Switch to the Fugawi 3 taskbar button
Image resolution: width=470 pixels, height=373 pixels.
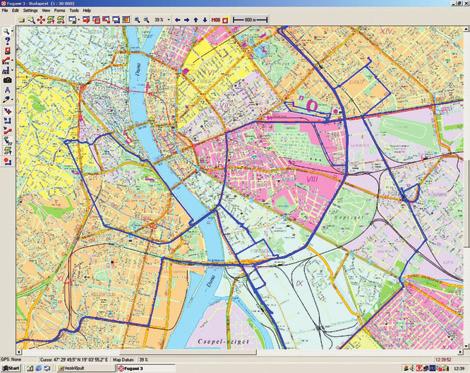[146, 368]
